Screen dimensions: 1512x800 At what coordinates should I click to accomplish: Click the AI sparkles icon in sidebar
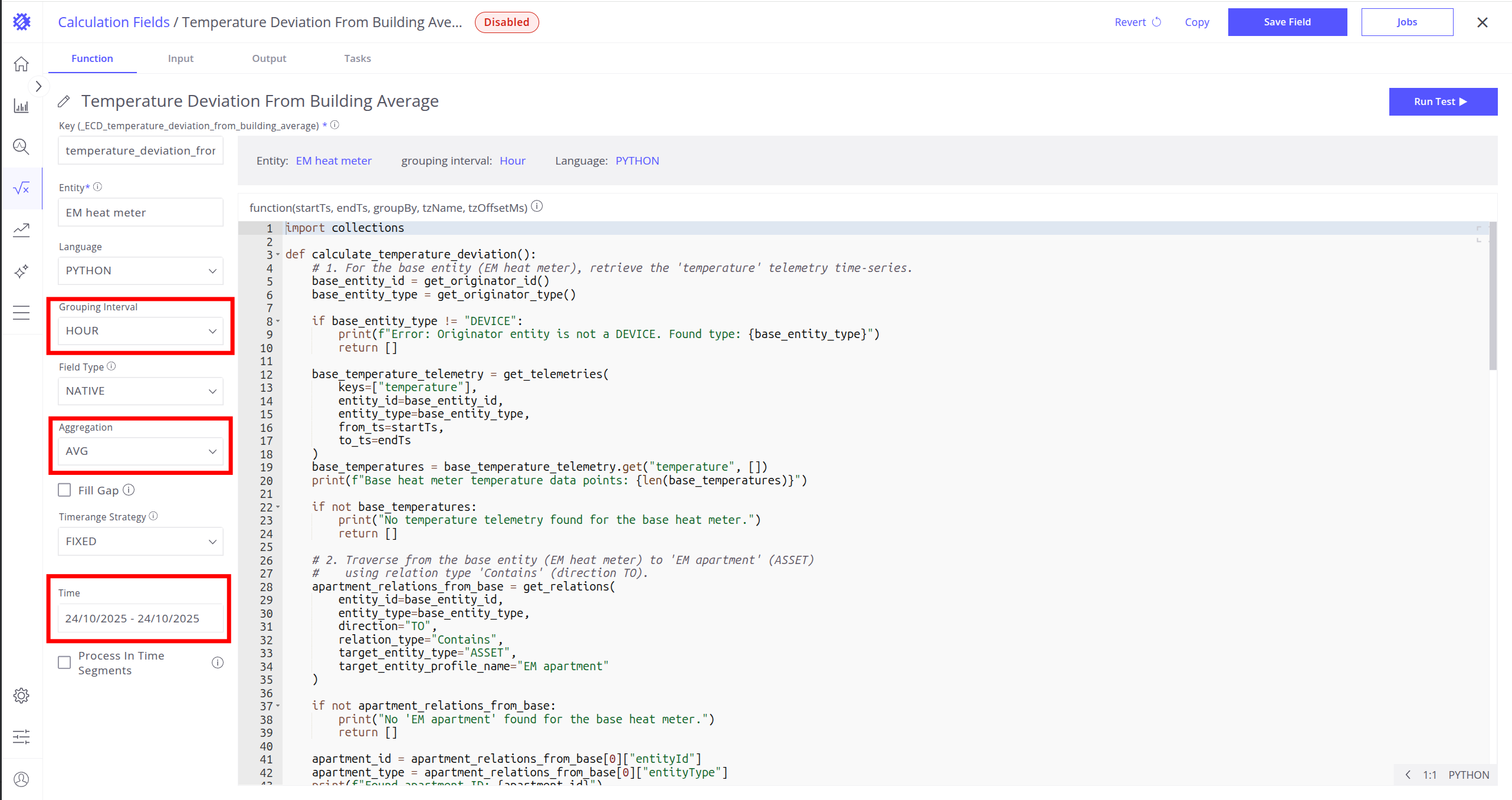[21, 271]
